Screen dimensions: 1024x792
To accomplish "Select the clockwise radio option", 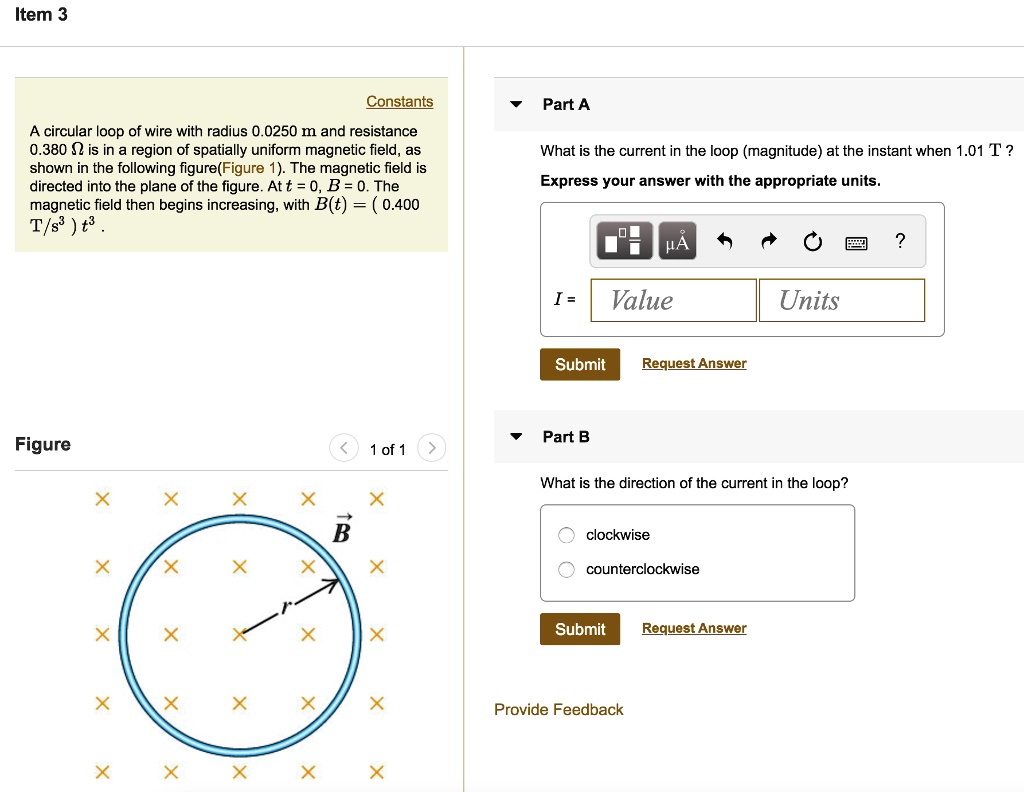I will (567, 535).
